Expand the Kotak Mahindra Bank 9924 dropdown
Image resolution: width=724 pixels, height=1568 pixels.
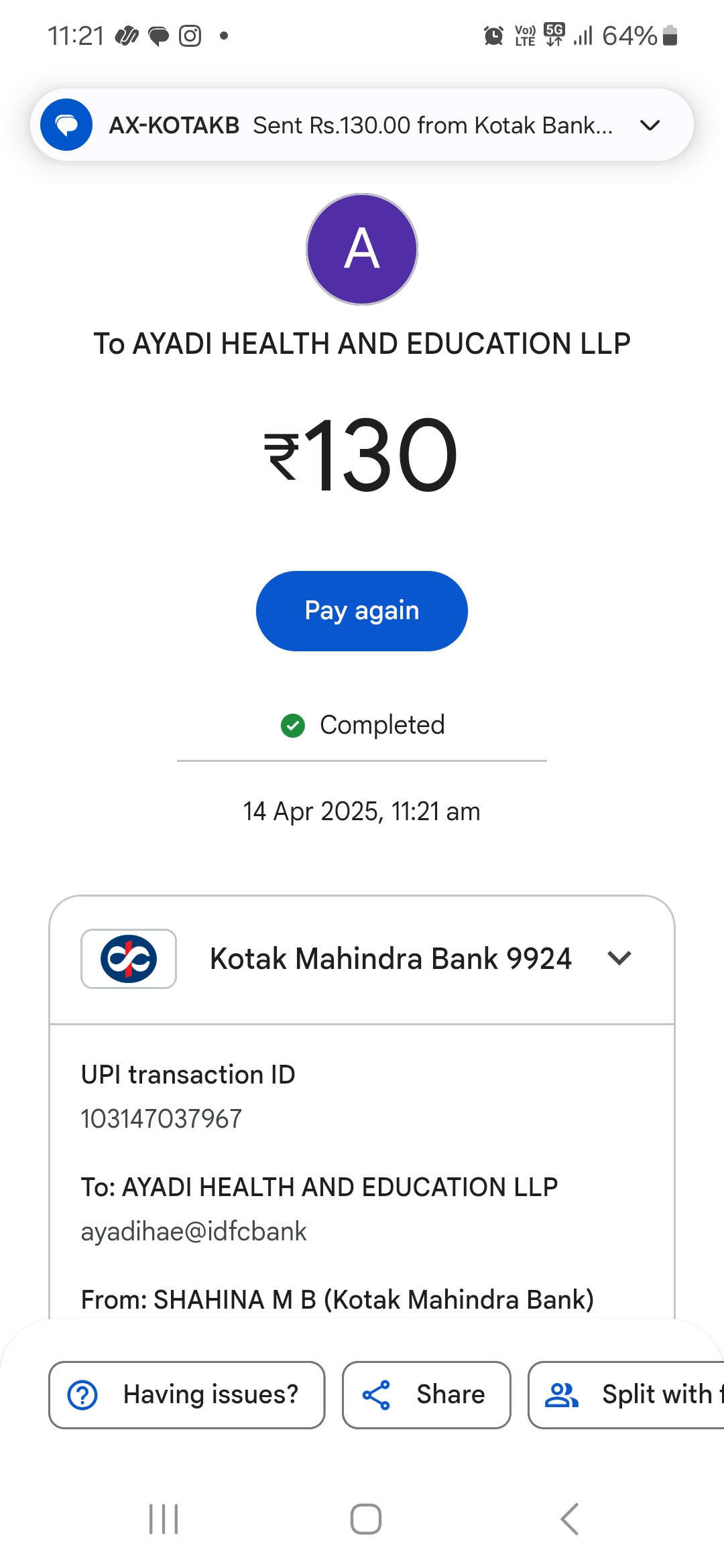click(x=619, y=958)
